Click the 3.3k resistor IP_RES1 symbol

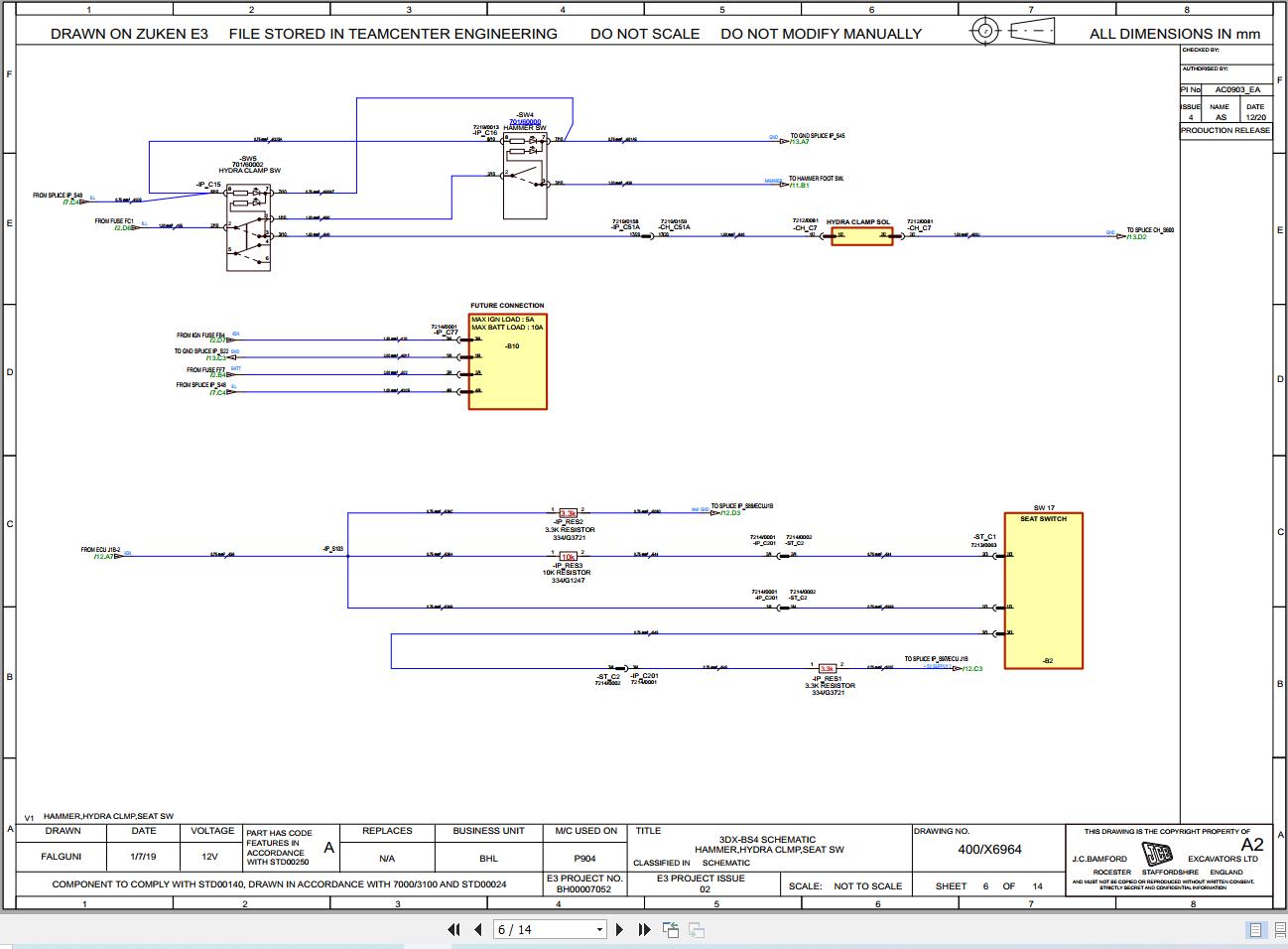[827, 669]
